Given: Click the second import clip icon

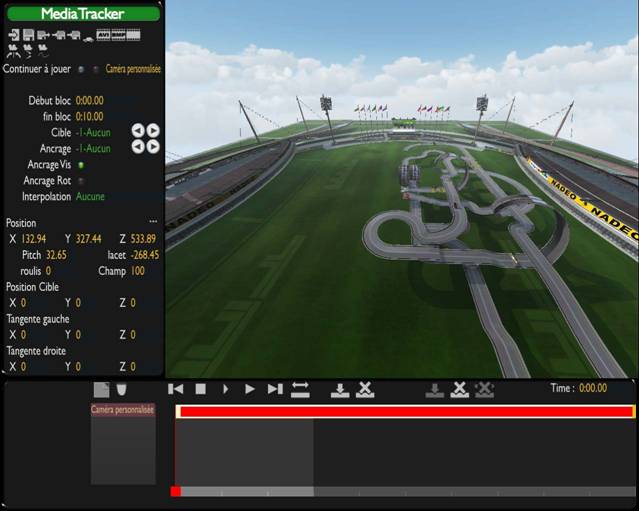Looking at the screenshot, I should click(74, 35).
